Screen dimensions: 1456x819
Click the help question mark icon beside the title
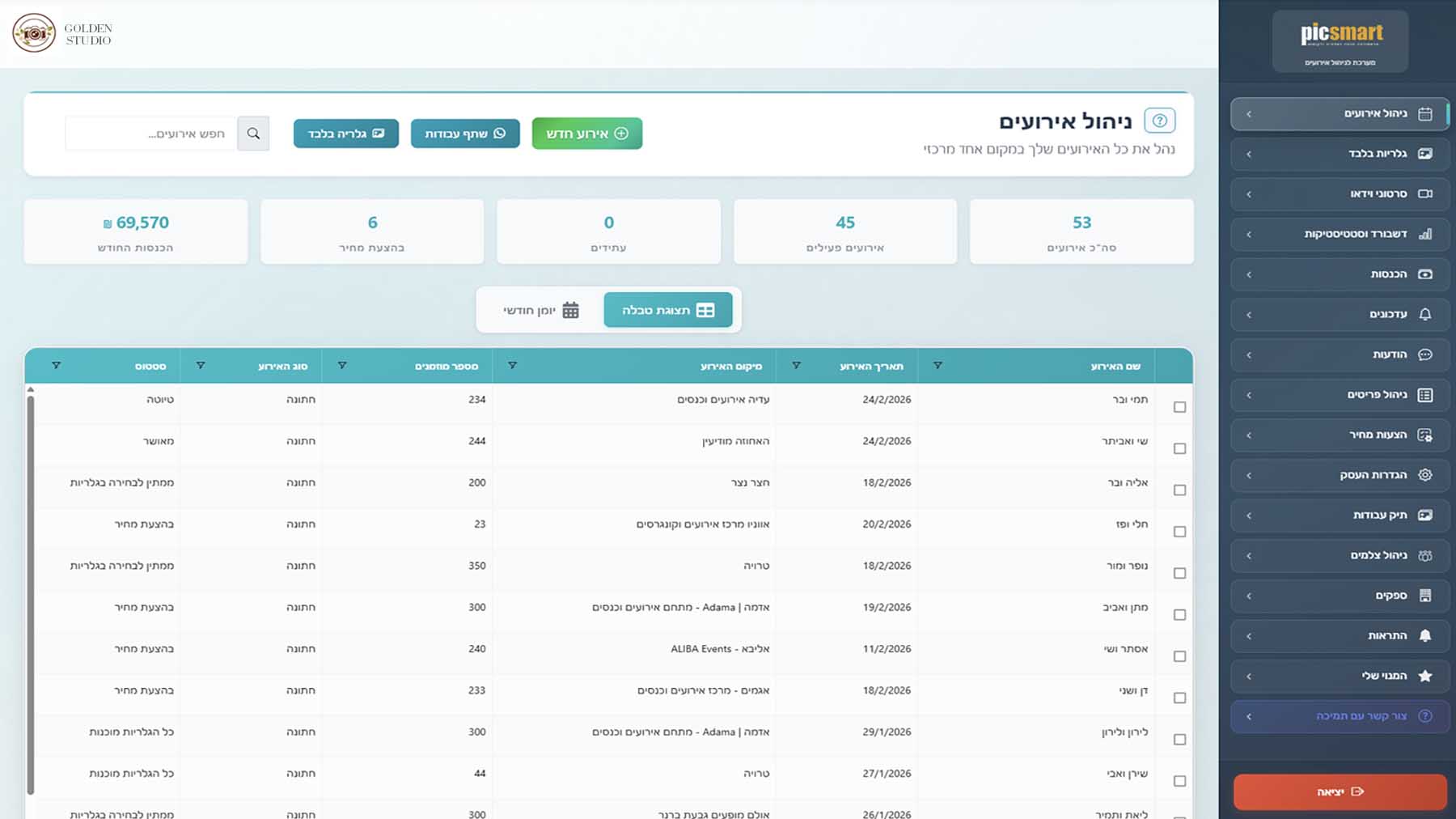1159,121
